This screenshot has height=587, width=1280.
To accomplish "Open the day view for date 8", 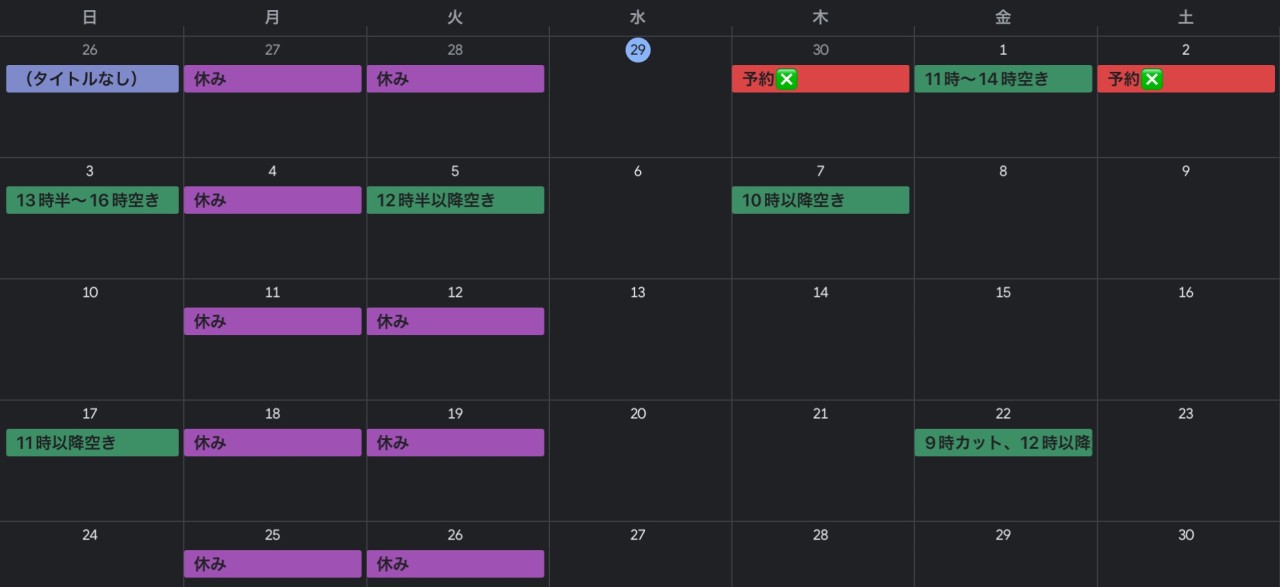I will point(1003,171).
